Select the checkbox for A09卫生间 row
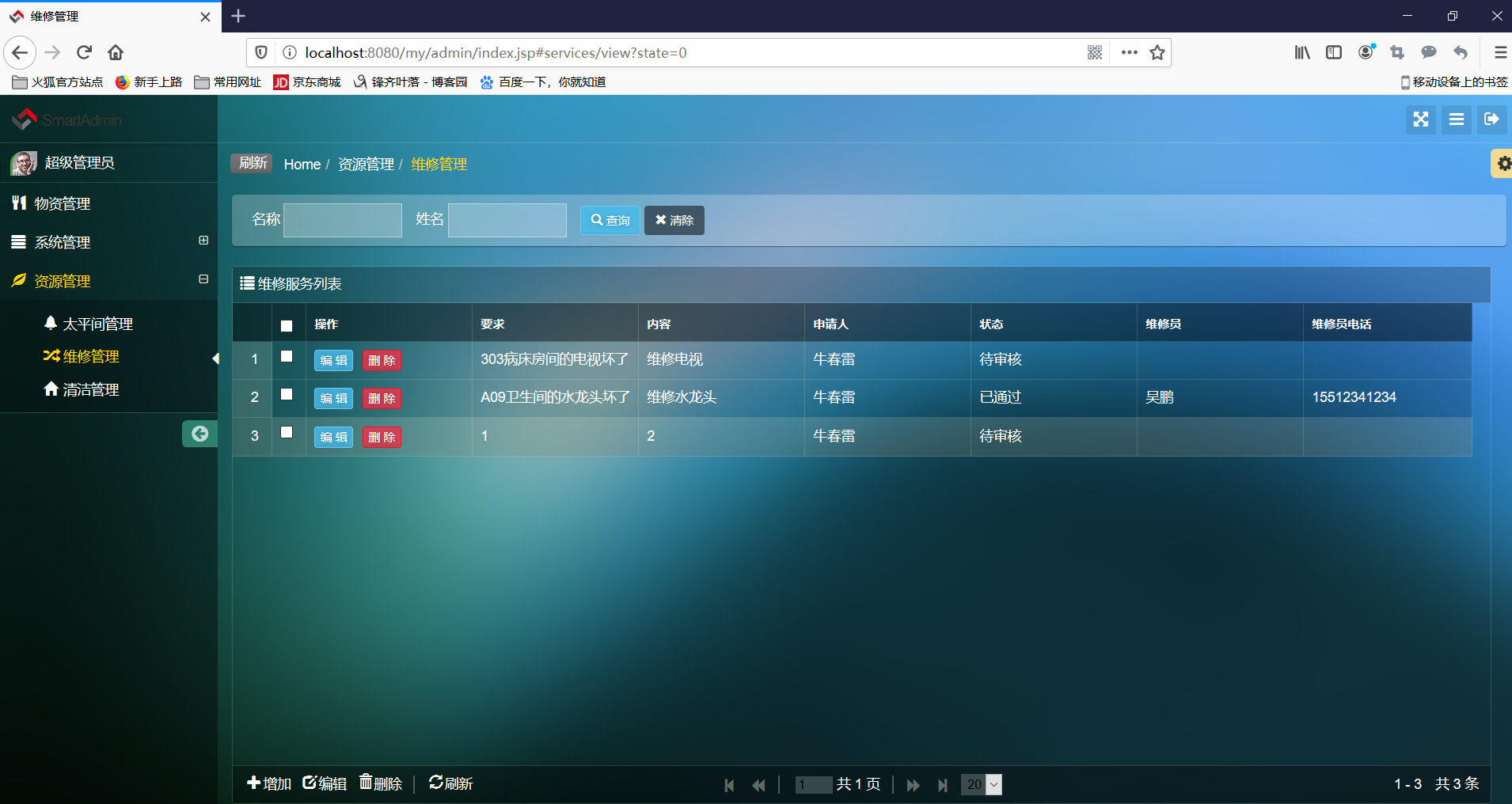The image size is (1512, 804). click(287, 395)
